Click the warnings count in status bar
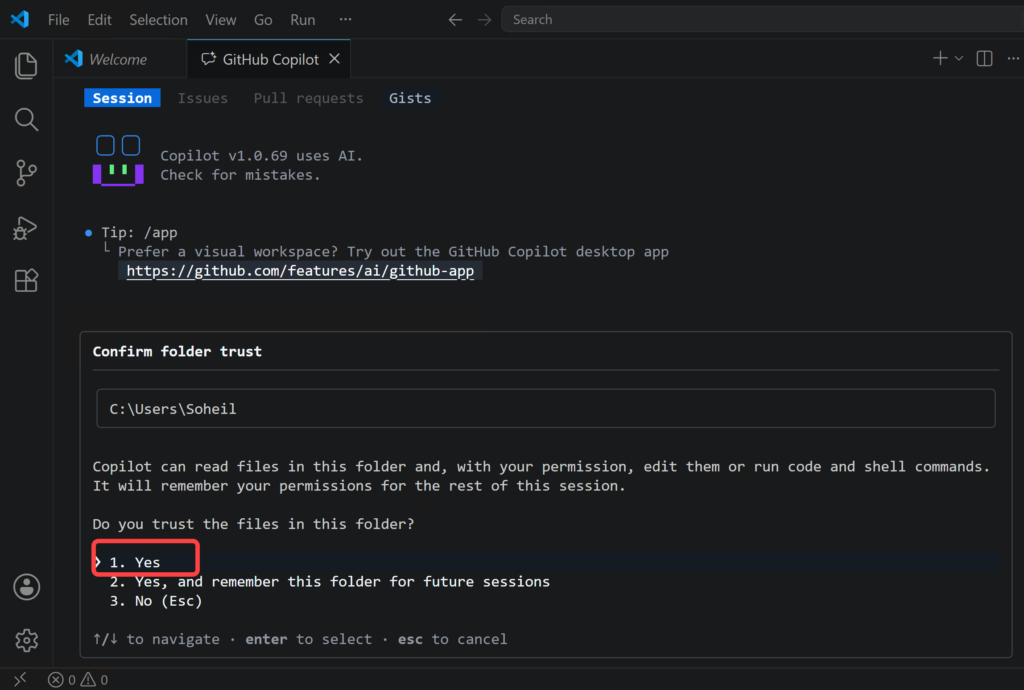The height and width of the screenshot is (690, 1024). pos(94,680)
